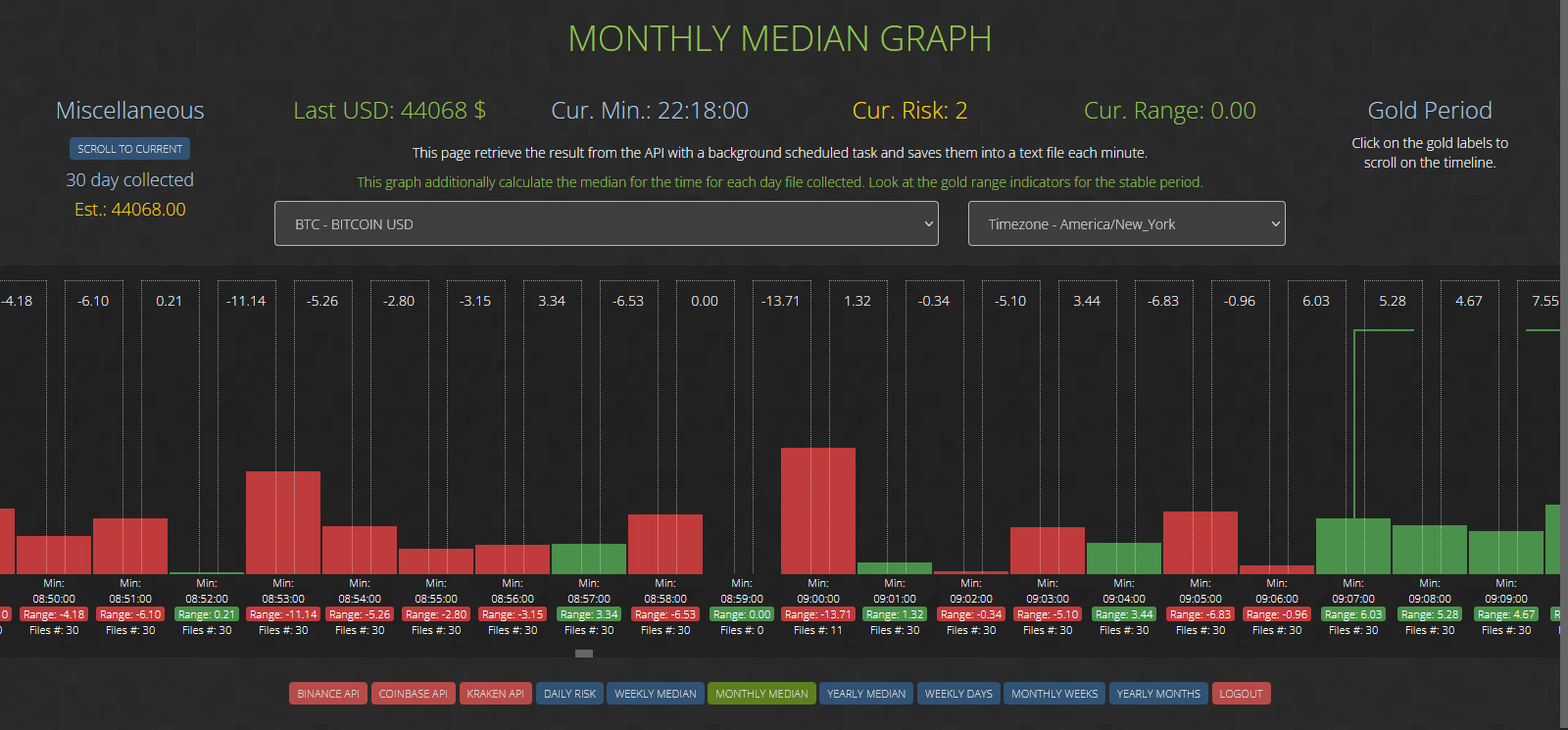Select the green Range: 6.03 label
Viewport: 1568px width, 730px height.
(x=1352, y=614)
